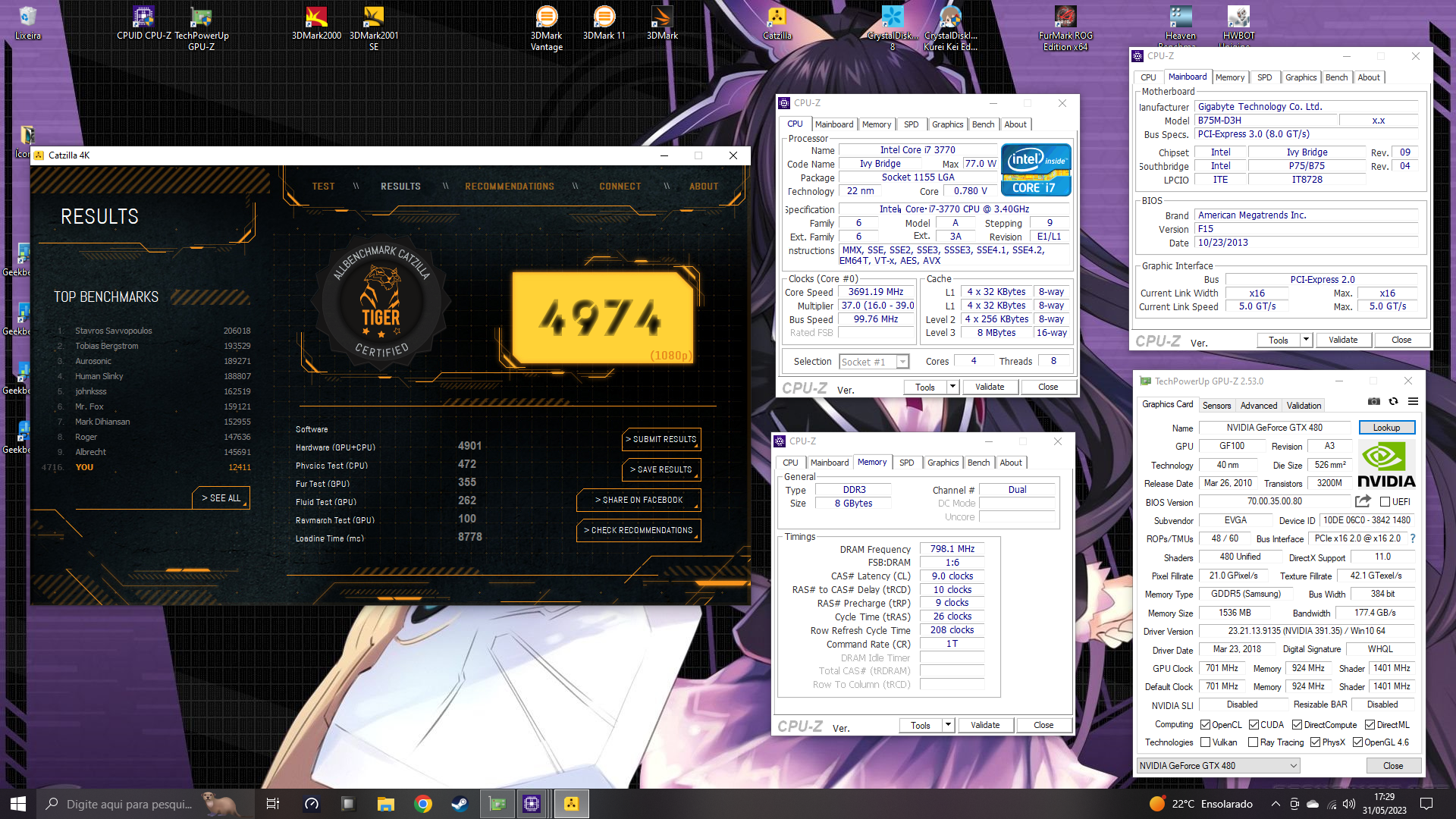The image size is (1456, 819).
Task: Open CONNECT tab in Catzilla
Action: click(x=620, y=187)
